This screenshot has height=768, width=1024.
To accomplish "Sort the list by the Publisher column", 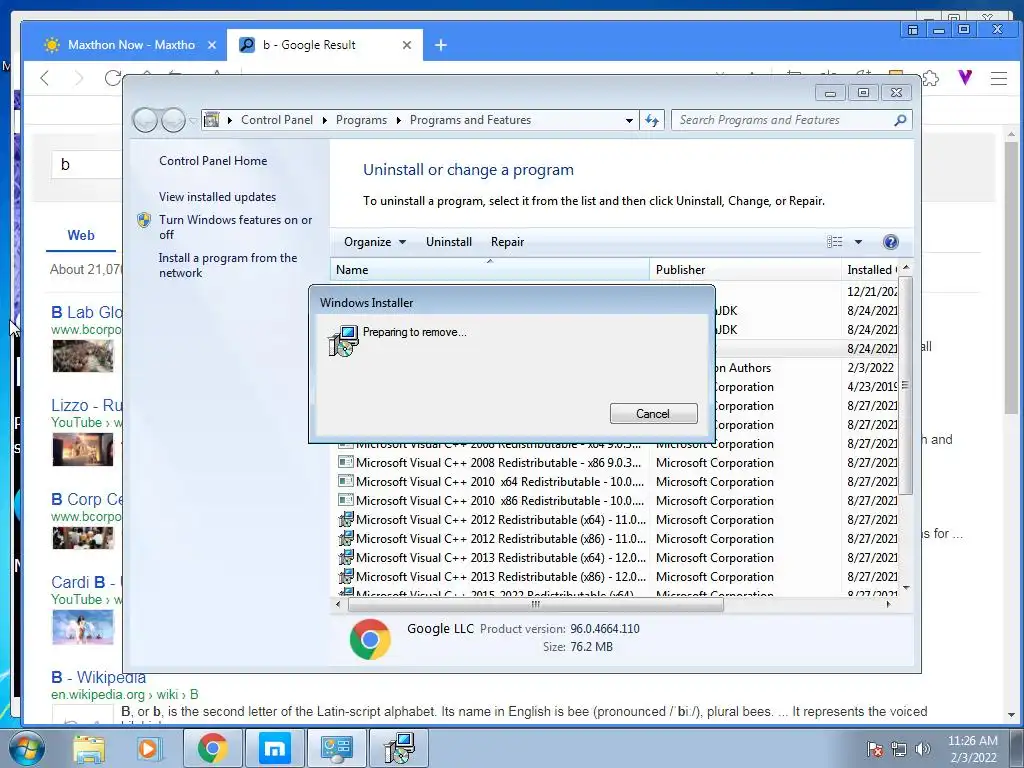I will 745,270.
